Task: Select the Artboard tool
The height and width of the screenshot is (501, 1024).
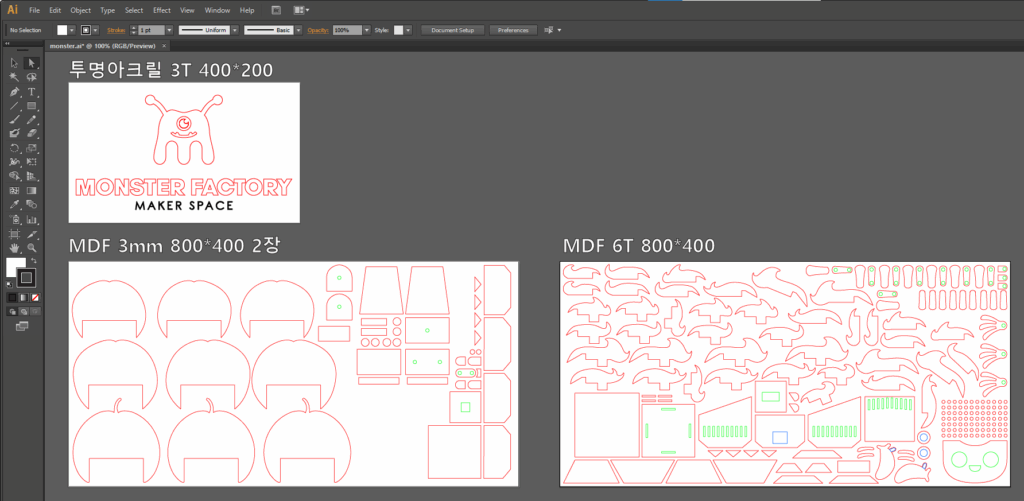Action: point(14,234)
